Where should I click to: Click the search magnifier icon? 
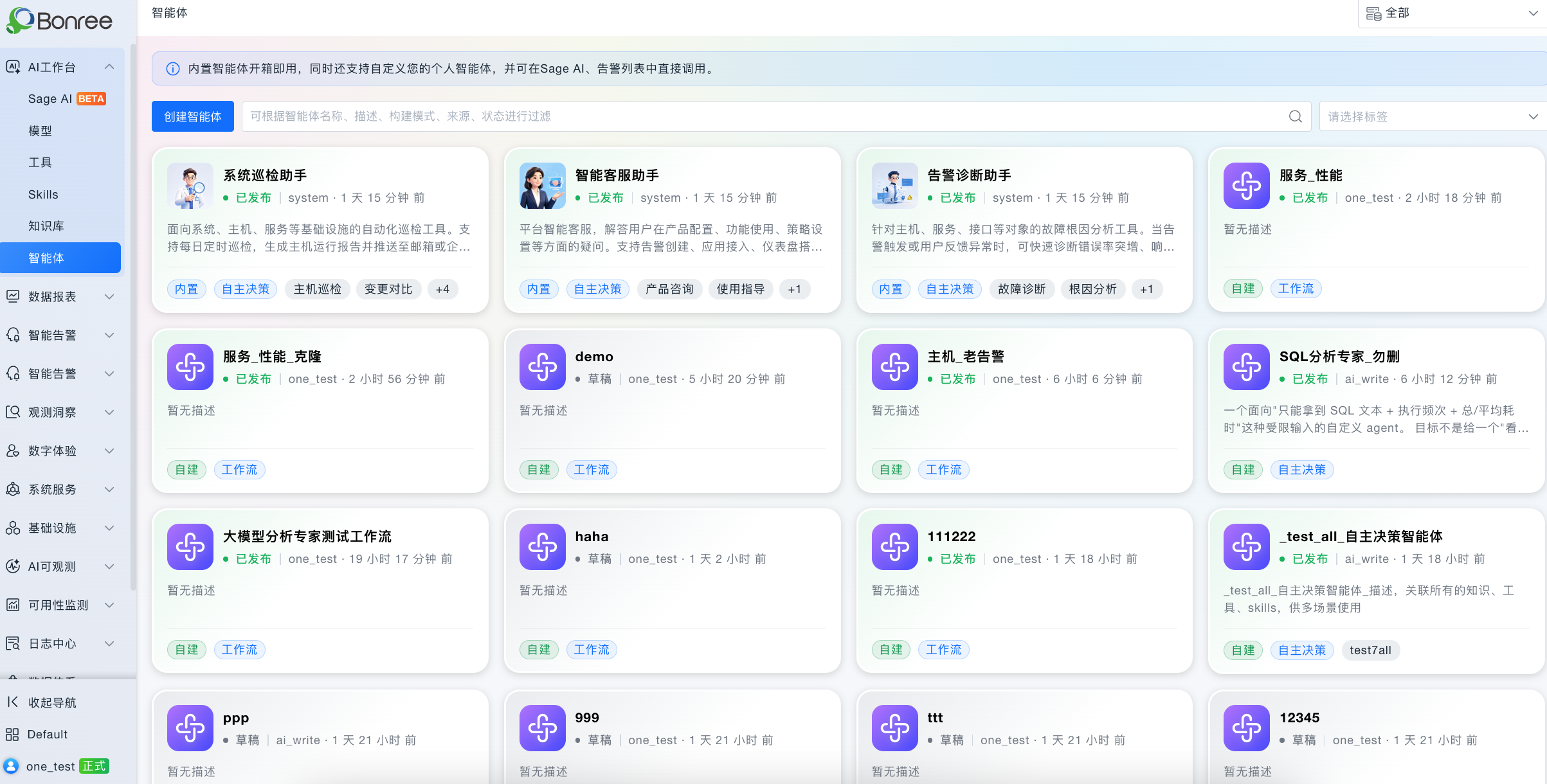pyautogui.click(x=1295, y=116)
